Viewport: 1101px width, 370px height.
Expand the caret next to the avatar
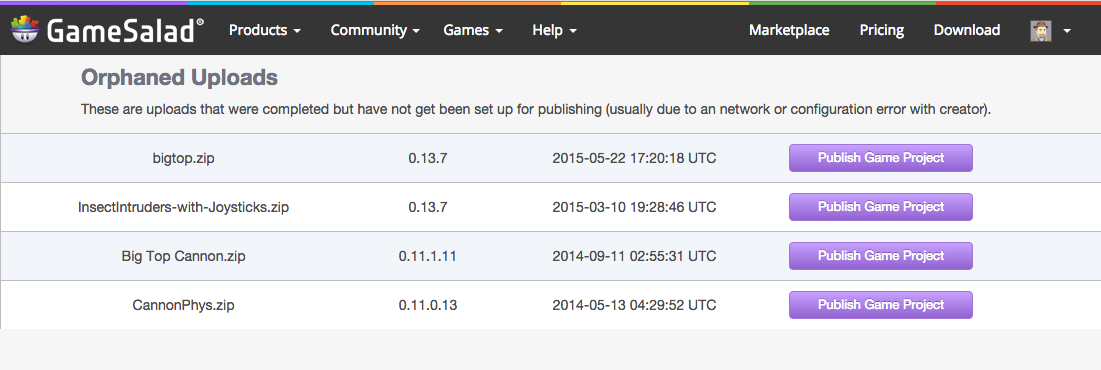[x=1067, y=31]
